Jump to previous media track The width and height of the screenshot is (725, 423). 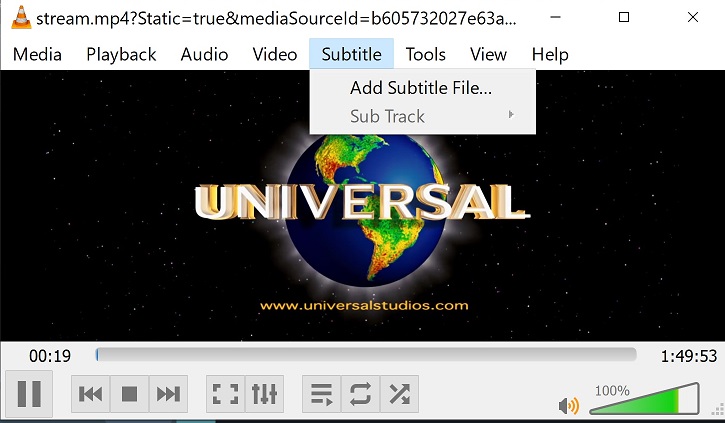tap(91, 394)
